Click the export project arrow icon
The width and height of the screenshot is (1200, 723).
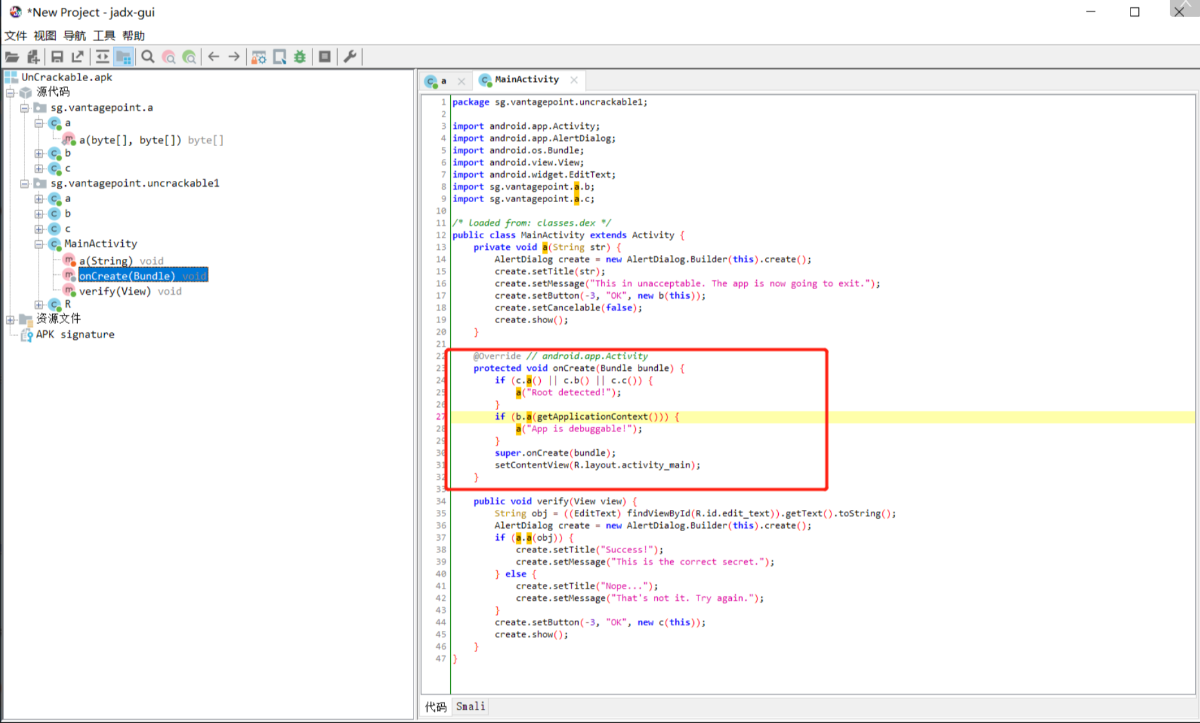(x=77, y=57)
